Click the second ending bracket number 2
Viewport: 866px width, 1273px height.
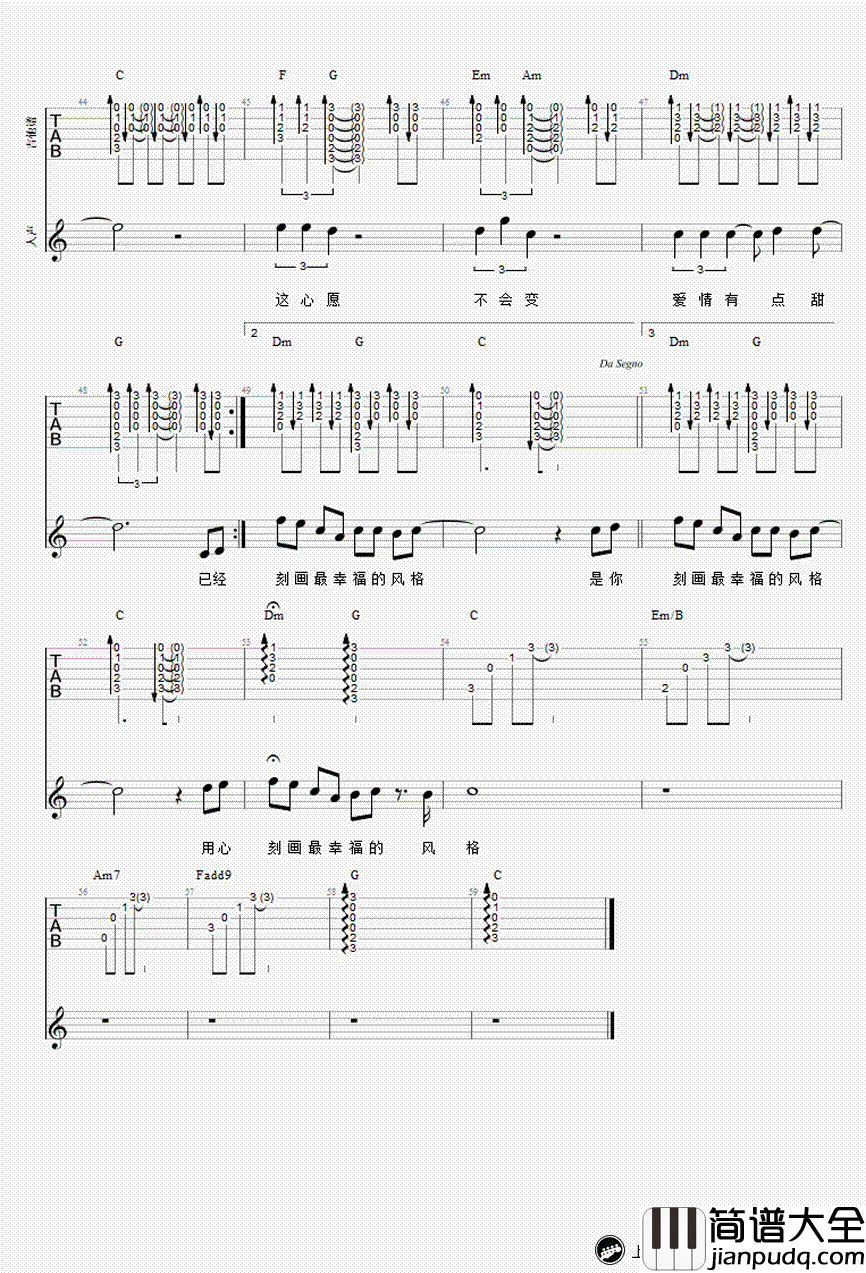click(x=254, y=332)
